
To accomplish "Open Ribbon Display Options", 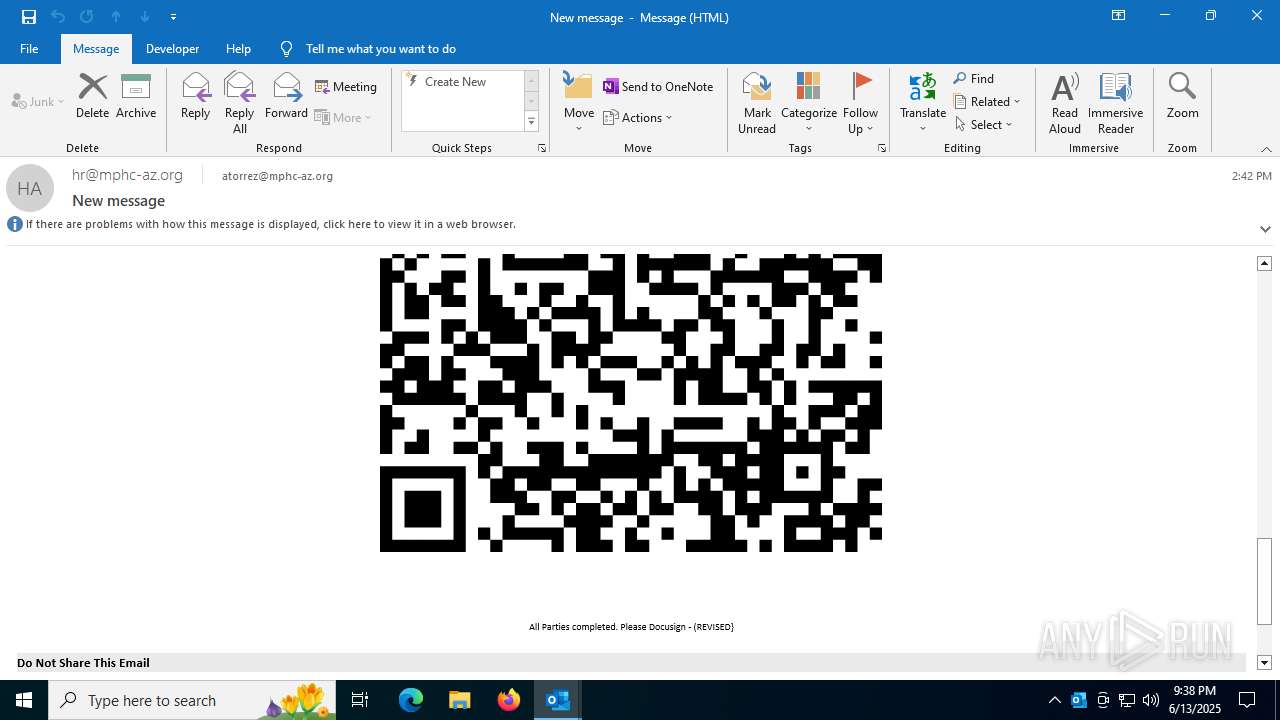I will click(x=1119, y=16).
